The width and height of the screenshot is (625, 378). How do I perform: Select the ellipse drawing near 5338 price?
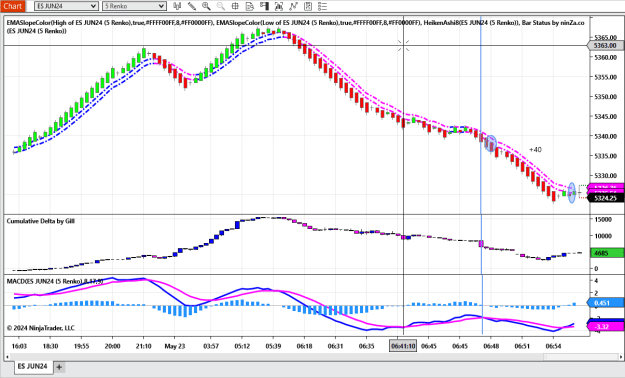pos(491,143)
